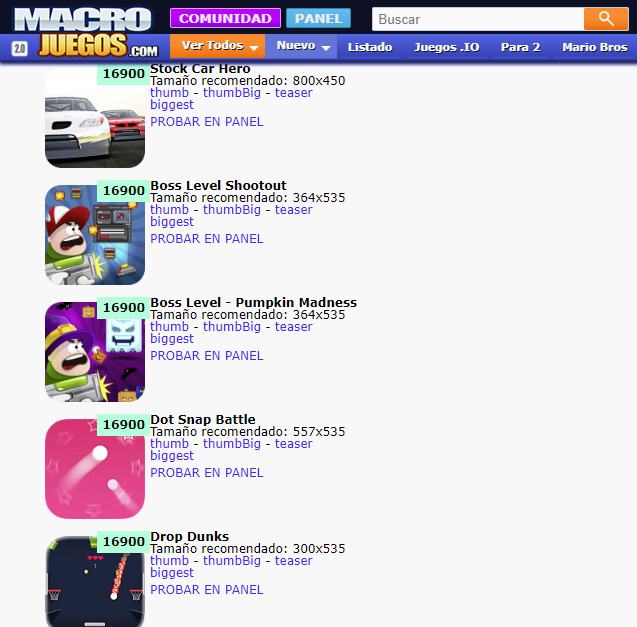
Task: Click biggest link for Stock Car Hero
Action: [172, 105]
